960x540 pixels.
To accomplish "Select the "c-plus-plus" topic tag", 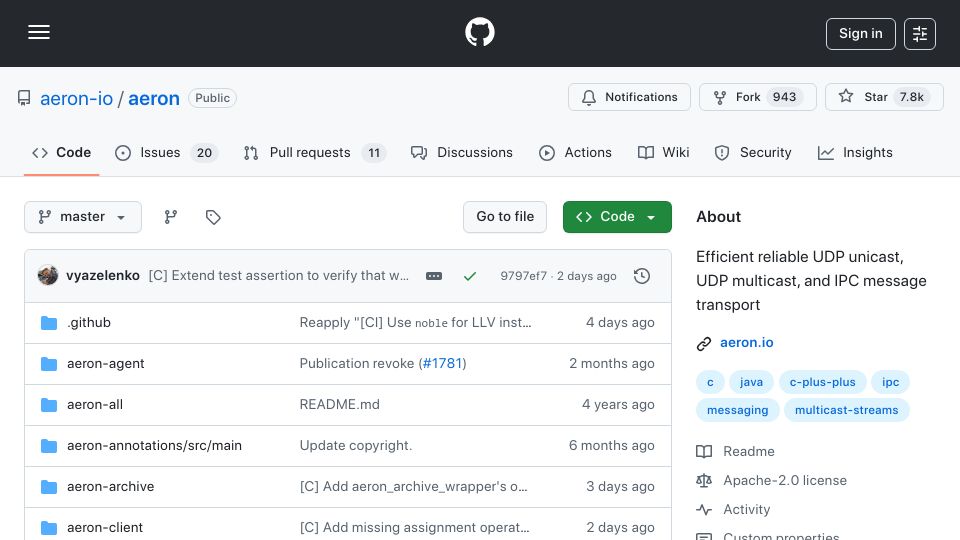I will [x=822, y=382].
